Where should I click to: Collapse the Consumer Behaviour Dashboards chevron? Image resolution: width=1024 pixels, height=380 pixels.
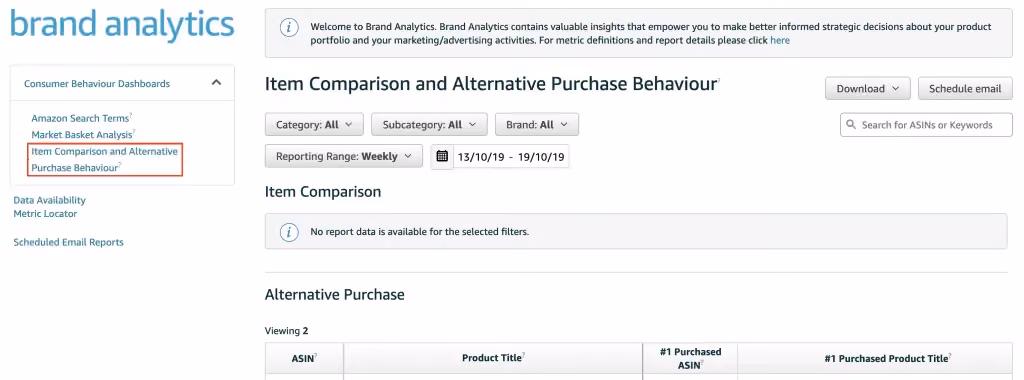click(x=217, y=83)
